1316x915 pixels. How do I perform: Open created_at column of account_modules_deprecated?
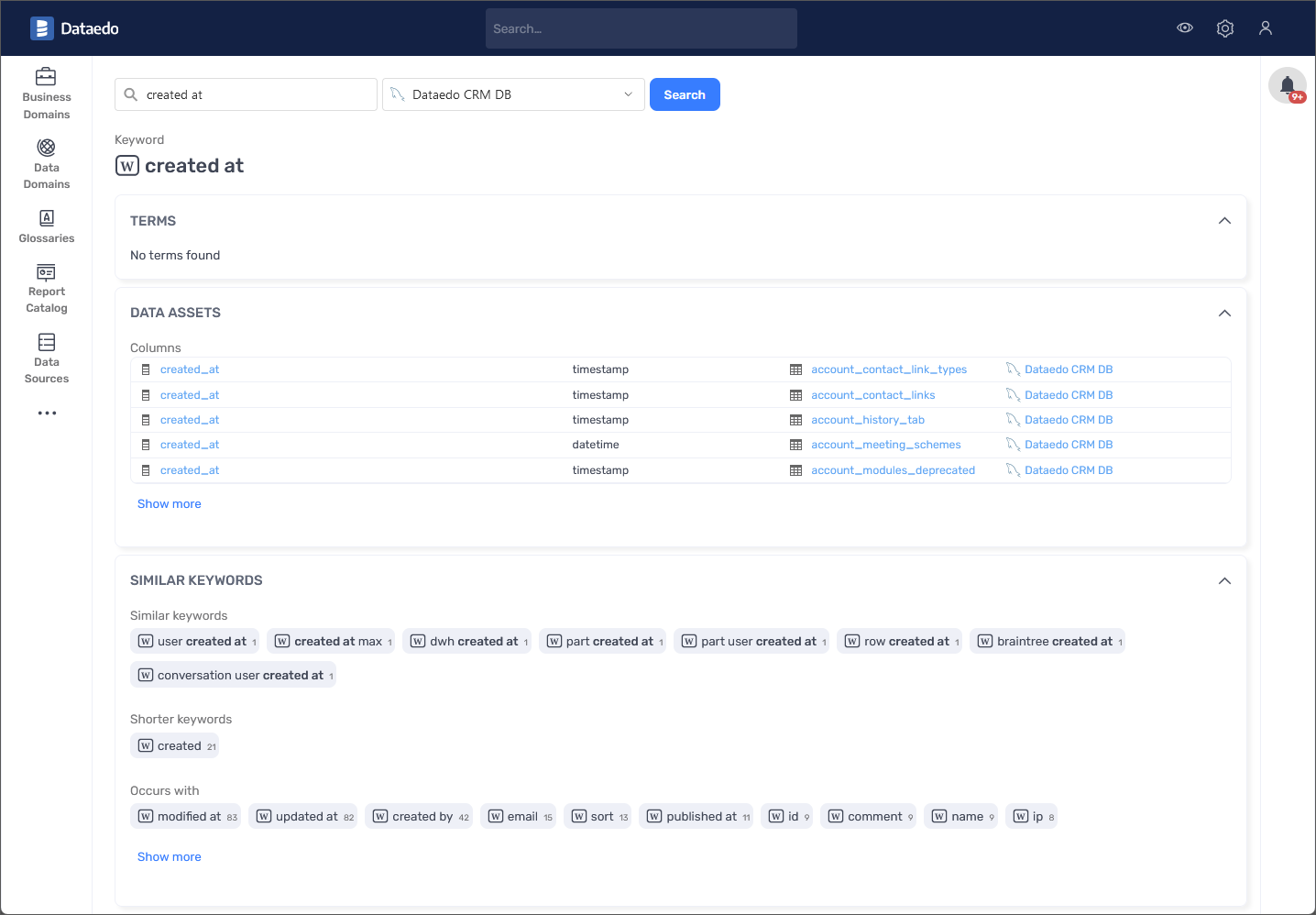click(x=190, y=470)
